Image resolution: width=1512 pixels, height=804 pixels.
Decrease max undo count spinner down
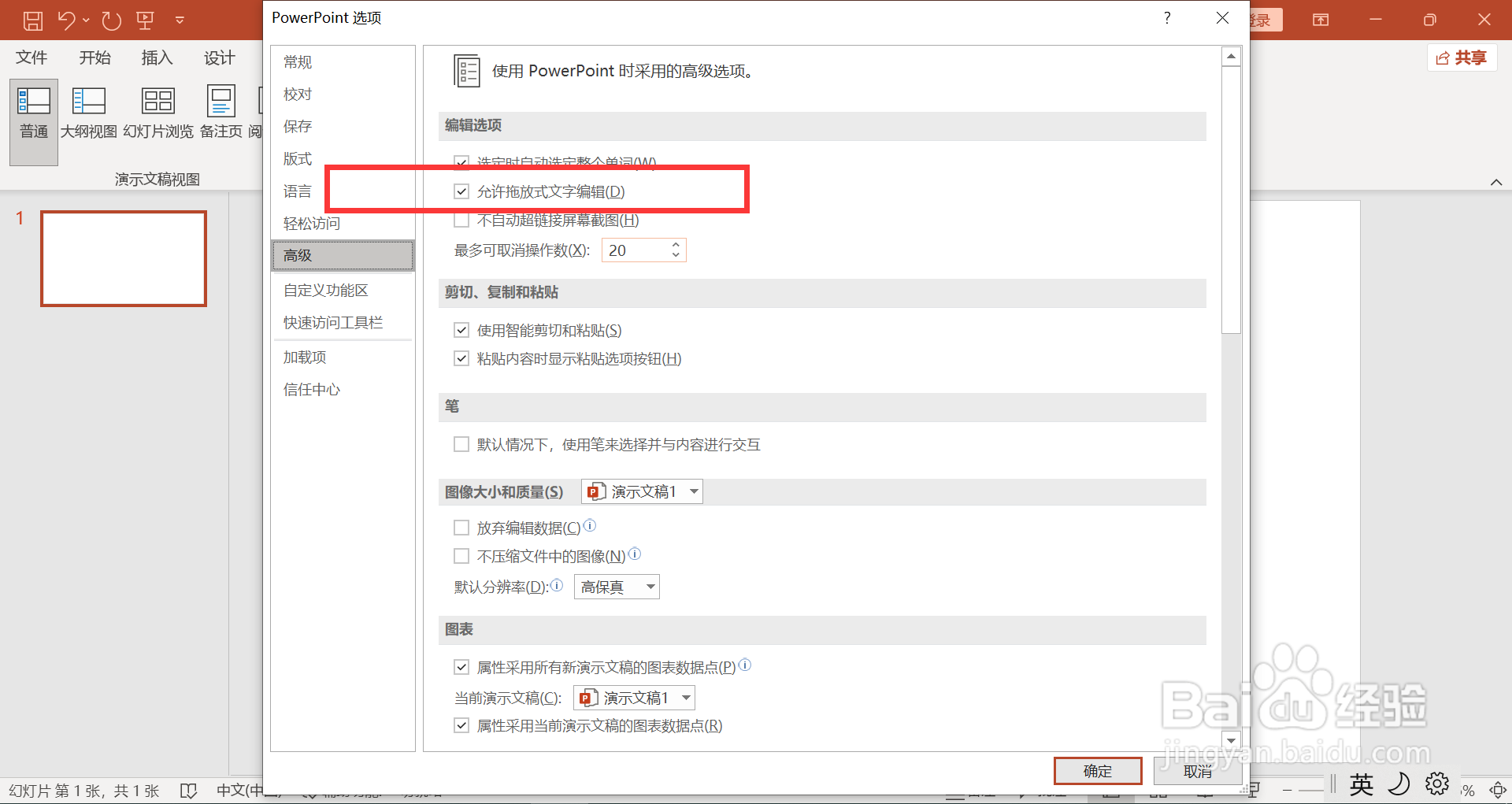[676, 255]
